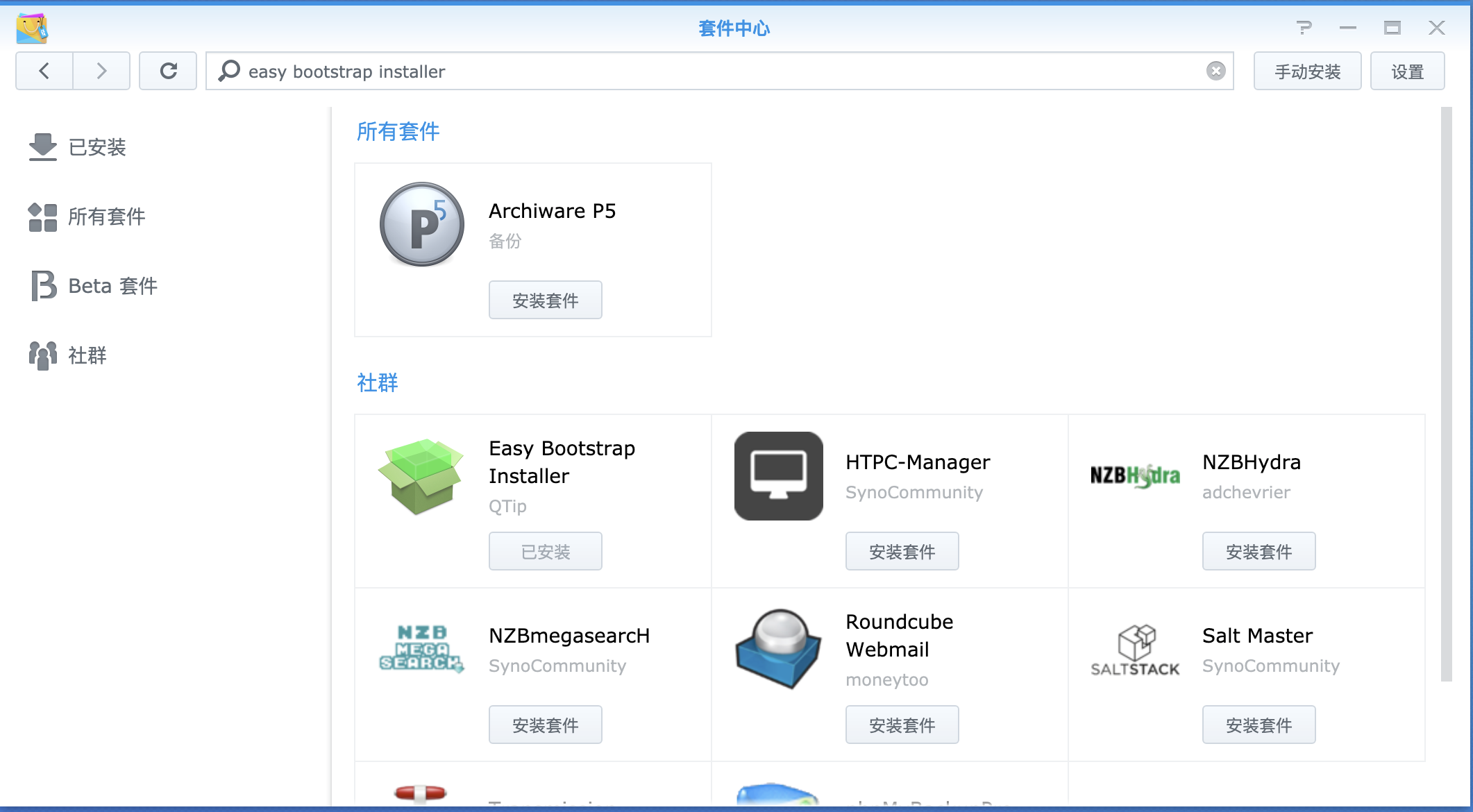This screenshot has width=1473, height=812.
Task: Open the HTPC-Manager monitor icon
Action: [x=779, y=476]
